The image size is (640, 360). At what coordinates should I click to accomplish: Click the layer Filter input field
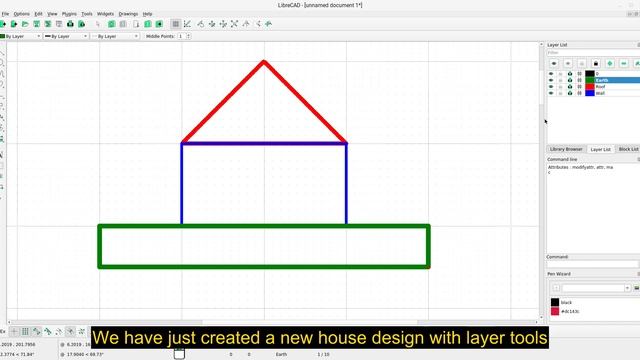[593, 53]
